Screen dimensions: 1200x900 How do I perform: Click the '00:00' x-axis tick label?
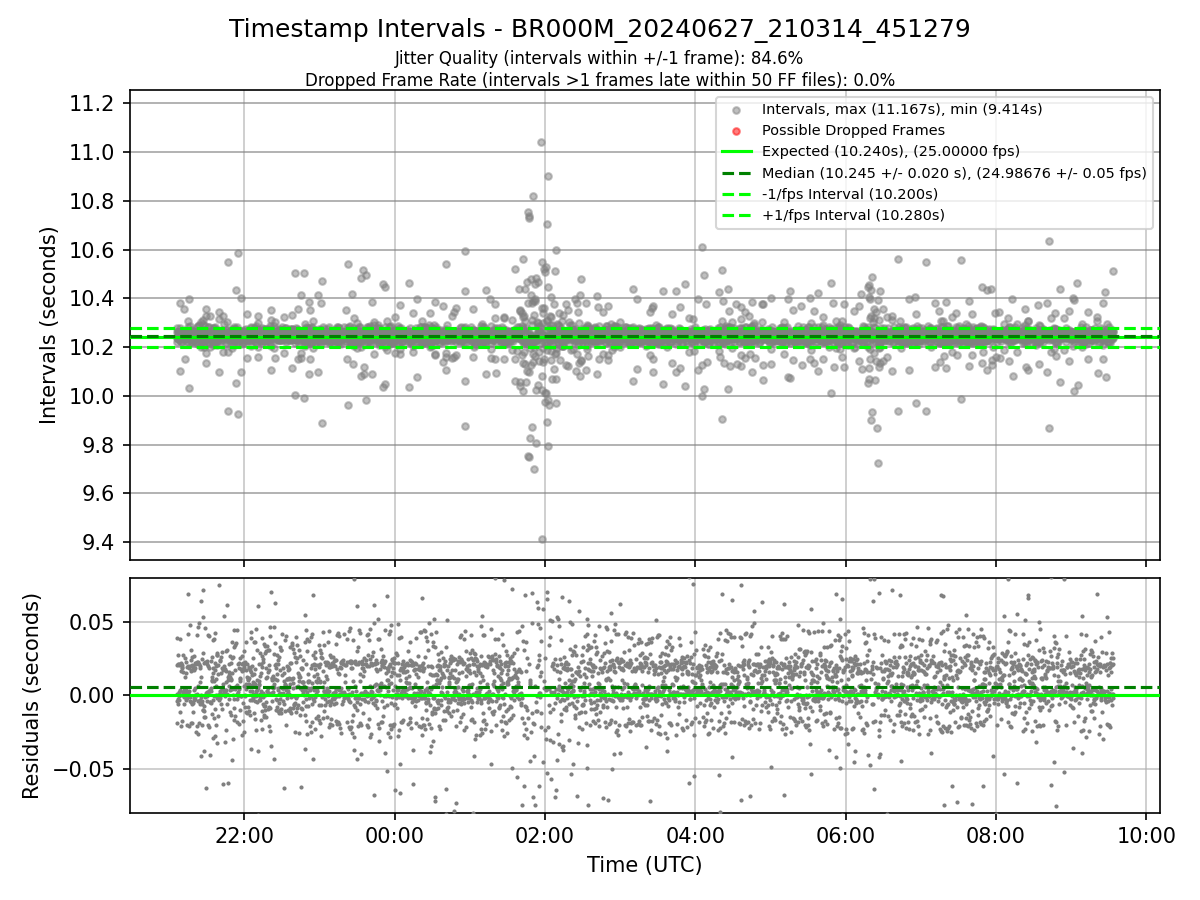click(x=394, y=834)
